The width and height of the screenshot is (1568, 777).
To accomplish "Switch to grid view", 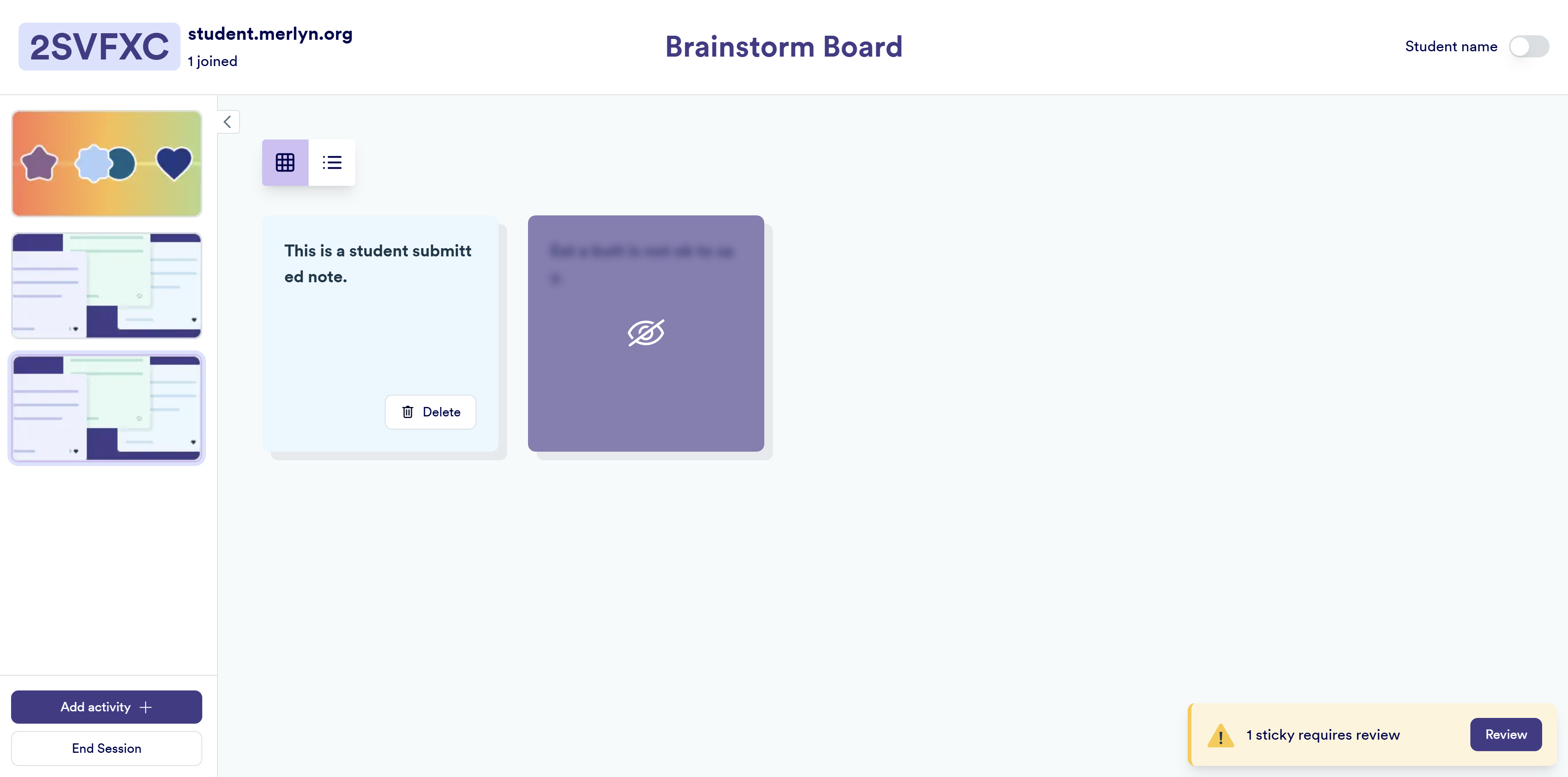I will tap(285, 162).
